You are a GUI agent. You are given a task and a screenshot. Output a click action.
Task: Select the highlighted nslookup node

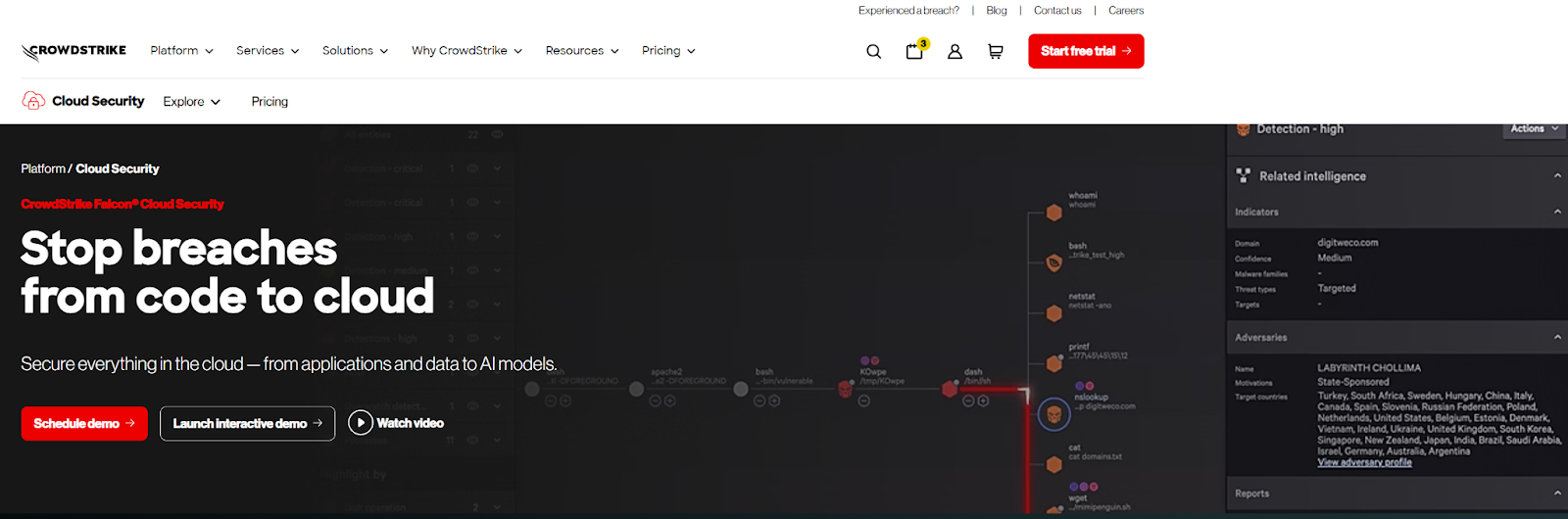point(1053,414)
